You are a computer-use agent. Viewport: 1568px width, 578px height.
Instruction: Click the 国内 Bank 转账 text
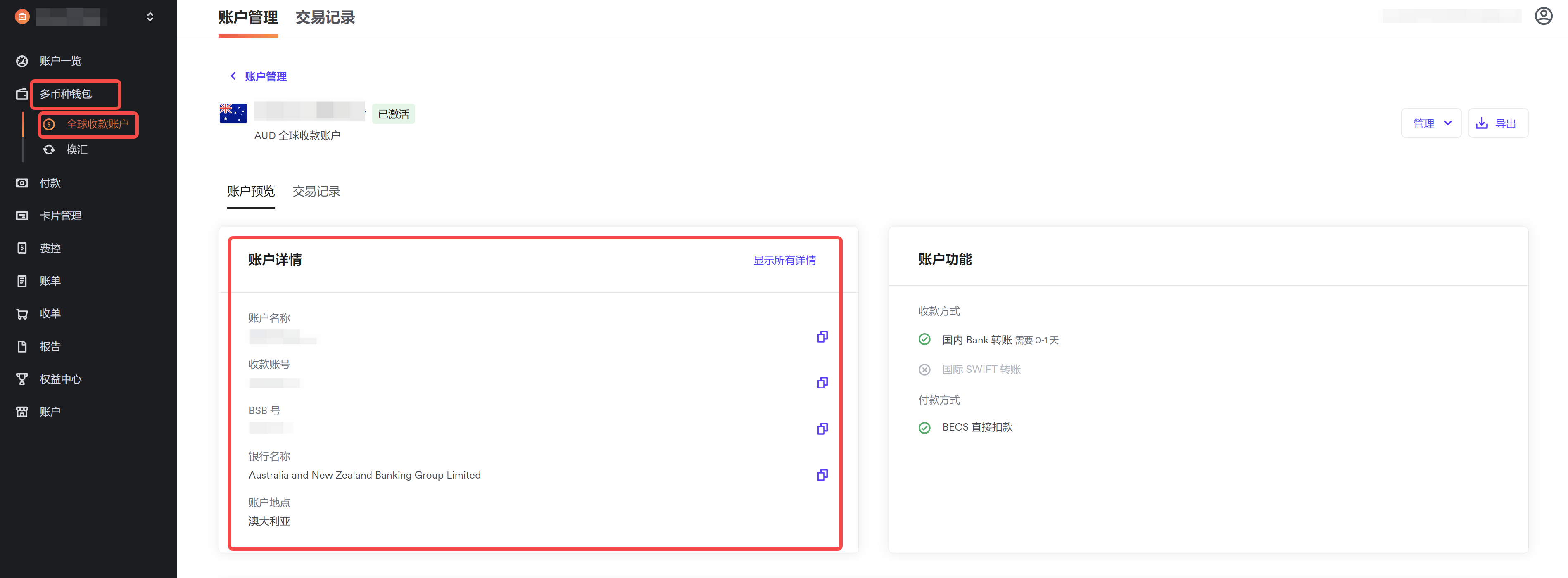[x=977, y=340]
